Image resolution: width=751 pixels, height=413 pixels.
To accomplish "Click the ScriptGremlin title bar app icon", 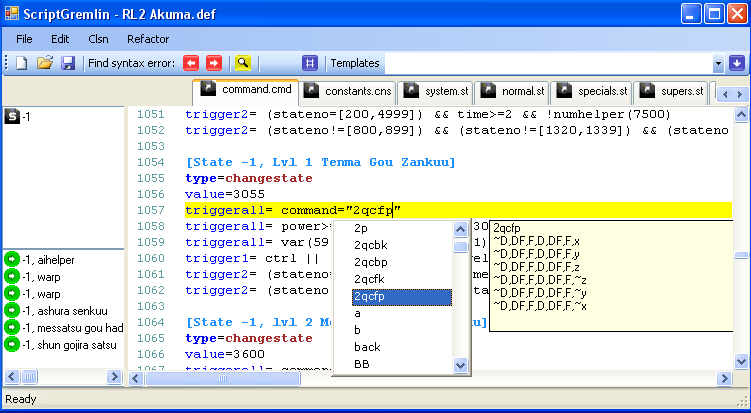I will point(11,13).
